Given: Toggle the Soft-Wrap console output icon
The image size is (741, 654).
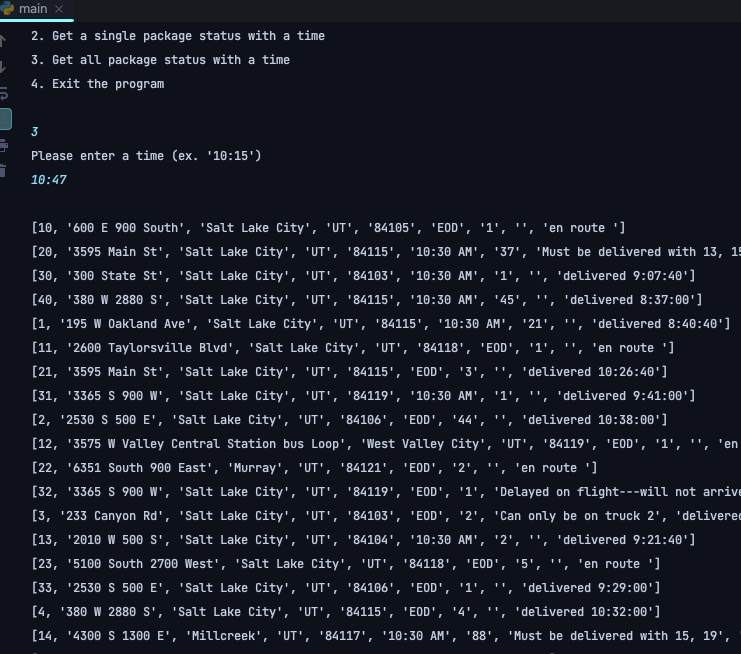Looking at the screenshot, I should click(x=3, y=94).
